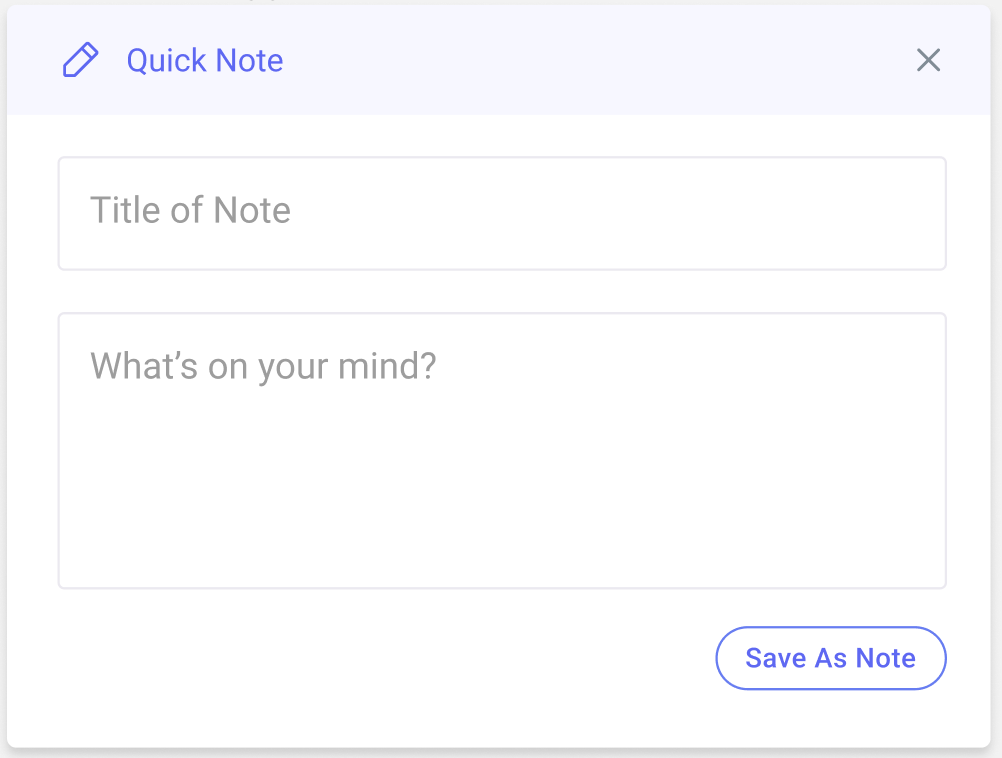
Task: Focus the Title of Note field
Action: coord(502,213)
